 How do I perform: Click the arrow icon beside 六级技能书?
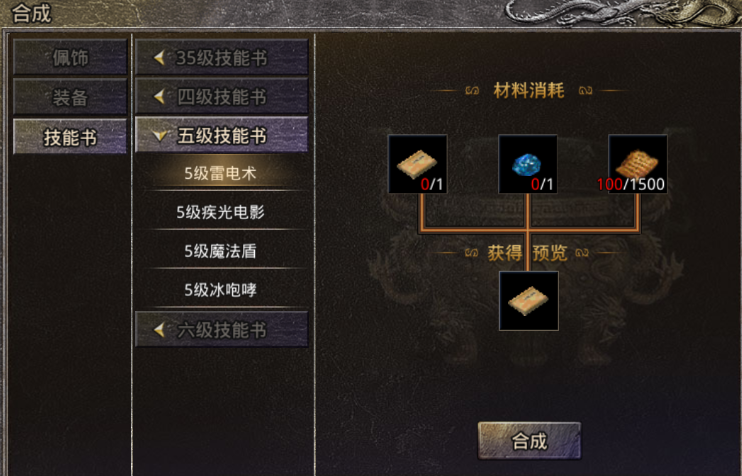pyautogui.click(x=159, y=329)
